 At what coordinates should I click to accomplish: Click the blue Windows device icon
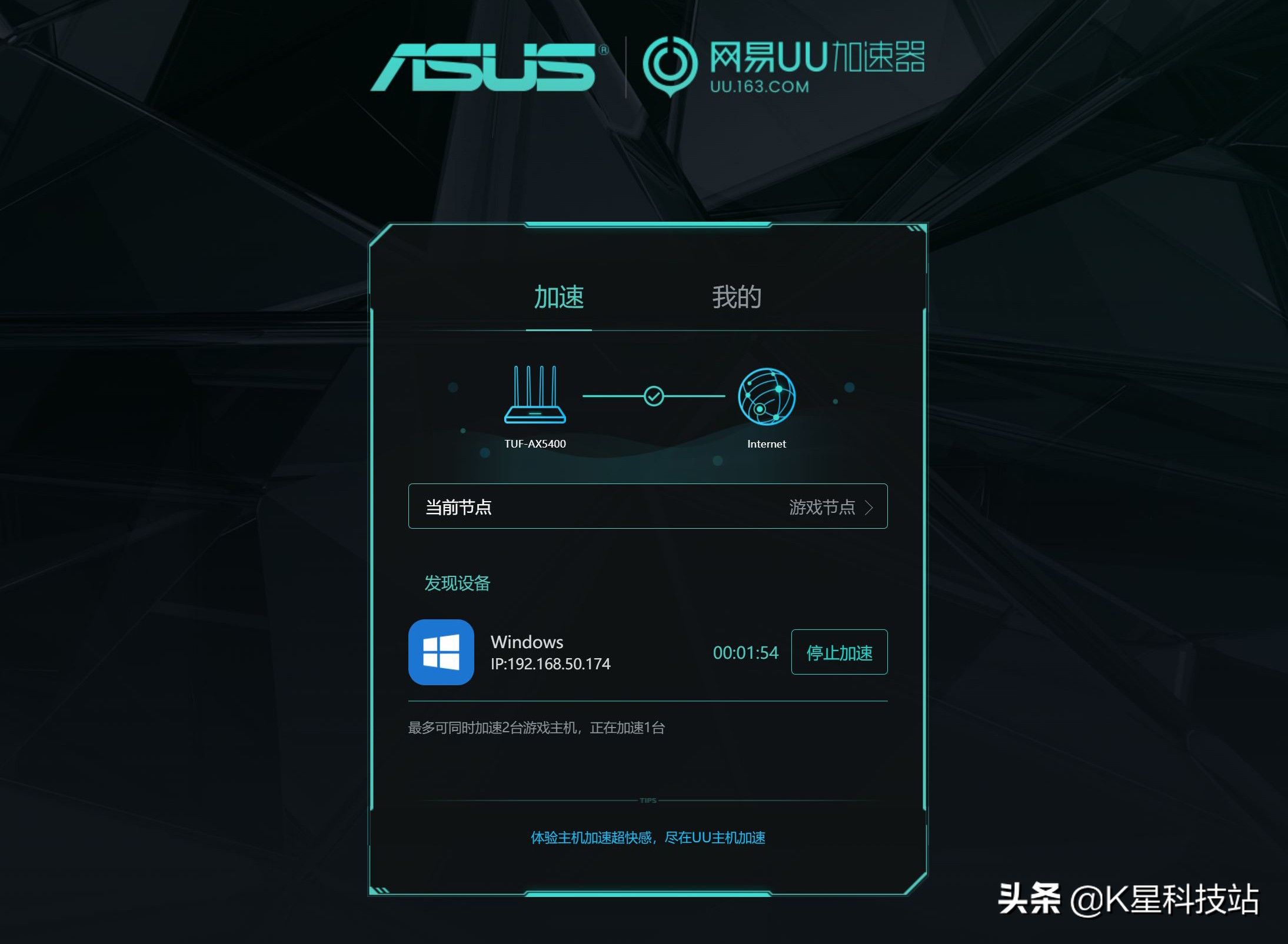[441, 652]
